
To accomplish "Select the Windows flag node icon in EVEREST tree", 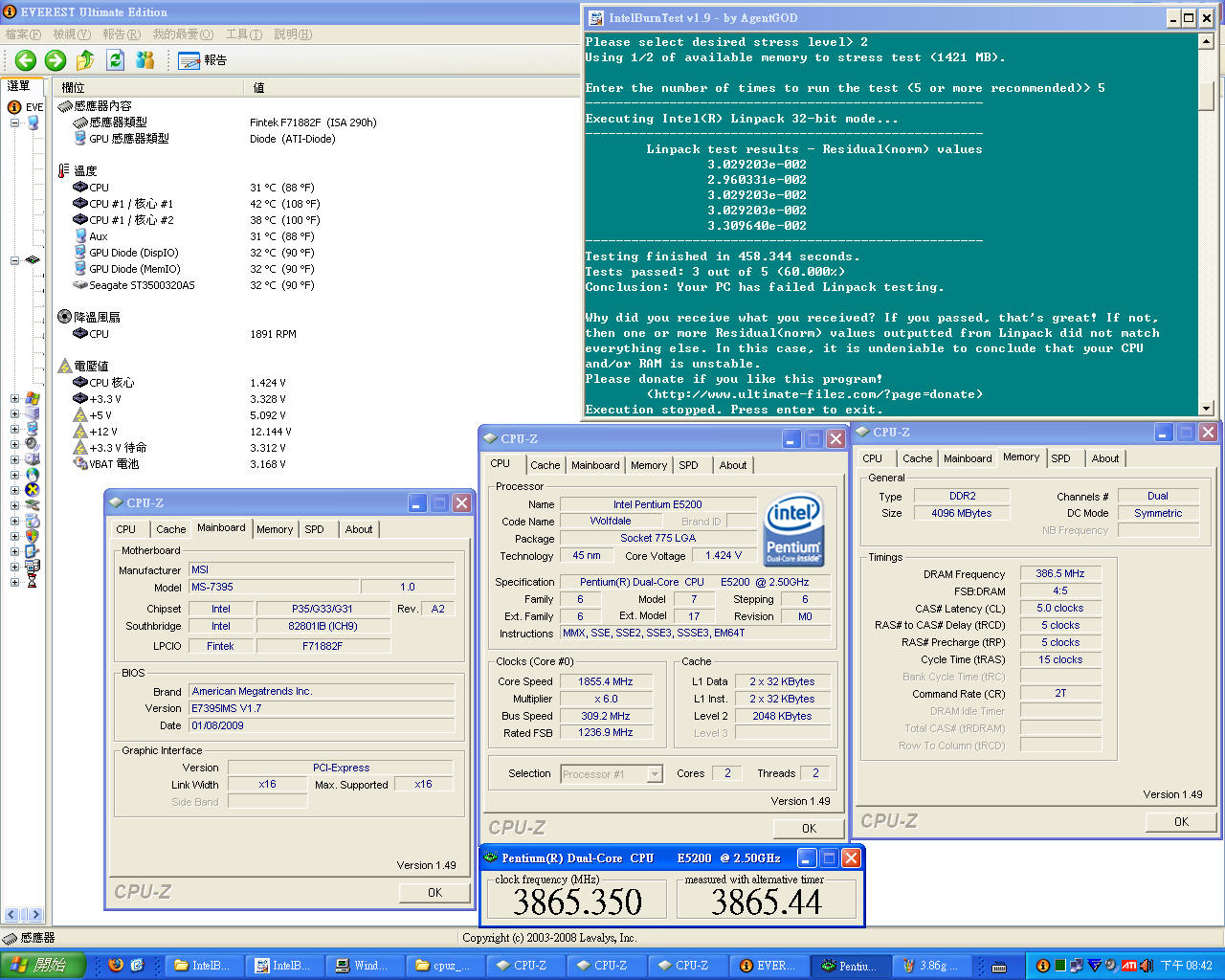I will point(33,398).
